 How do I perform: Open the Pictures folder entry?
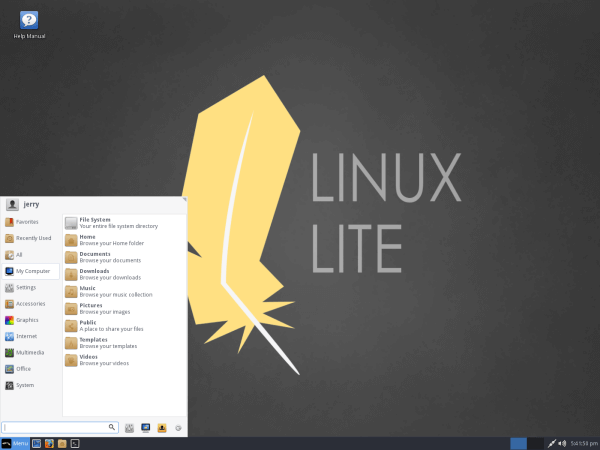click(x=124, y=308)
